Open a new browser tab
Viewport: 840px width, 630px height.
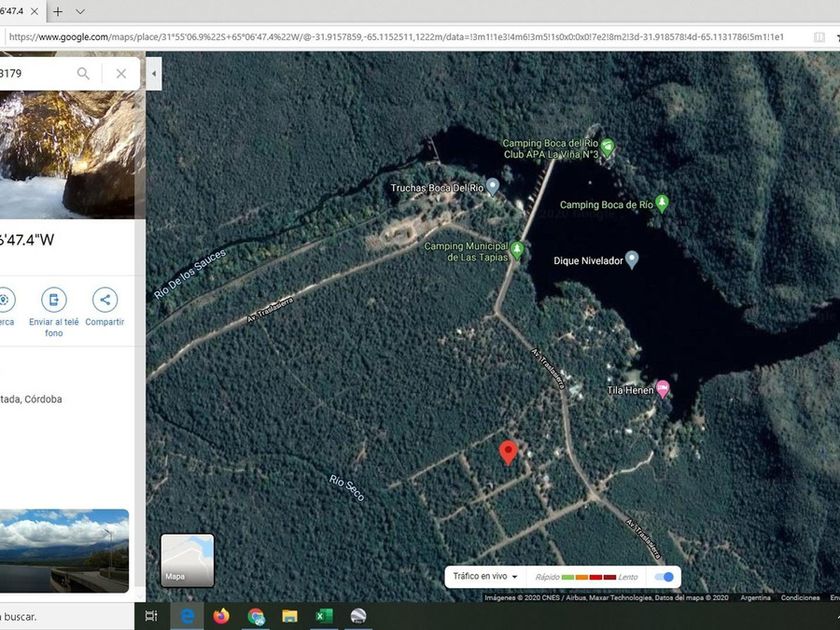click(x=58, y=11)
